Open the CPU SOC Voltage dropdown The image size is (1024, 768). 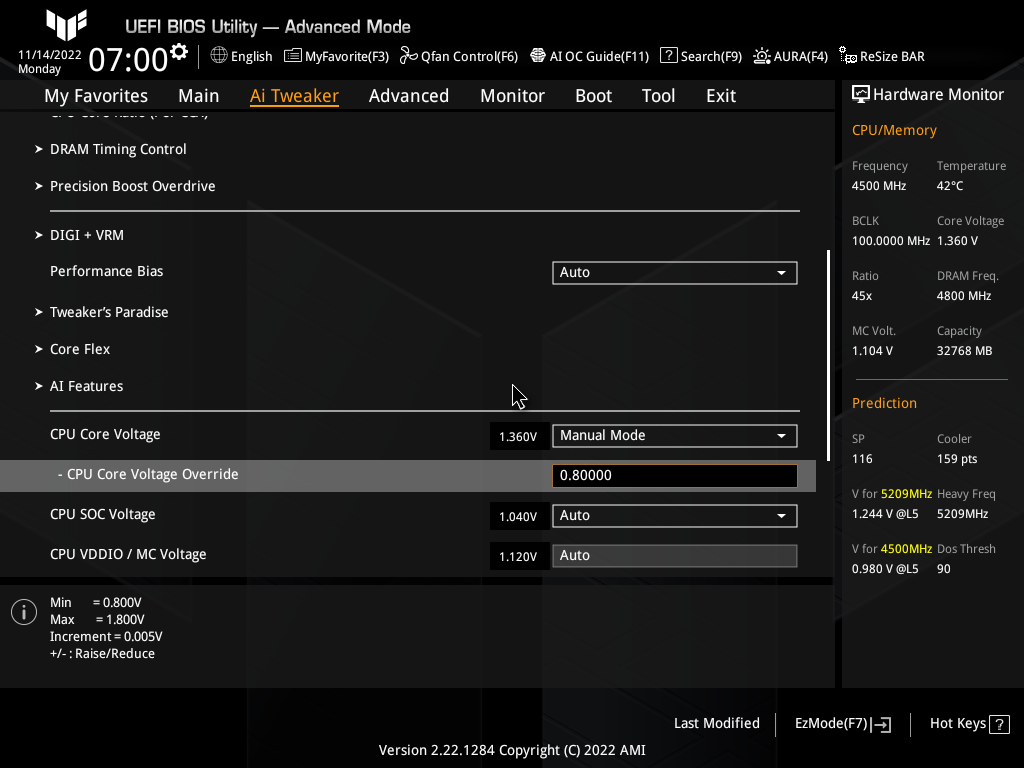pyautogui.click(x=674, y=515)
